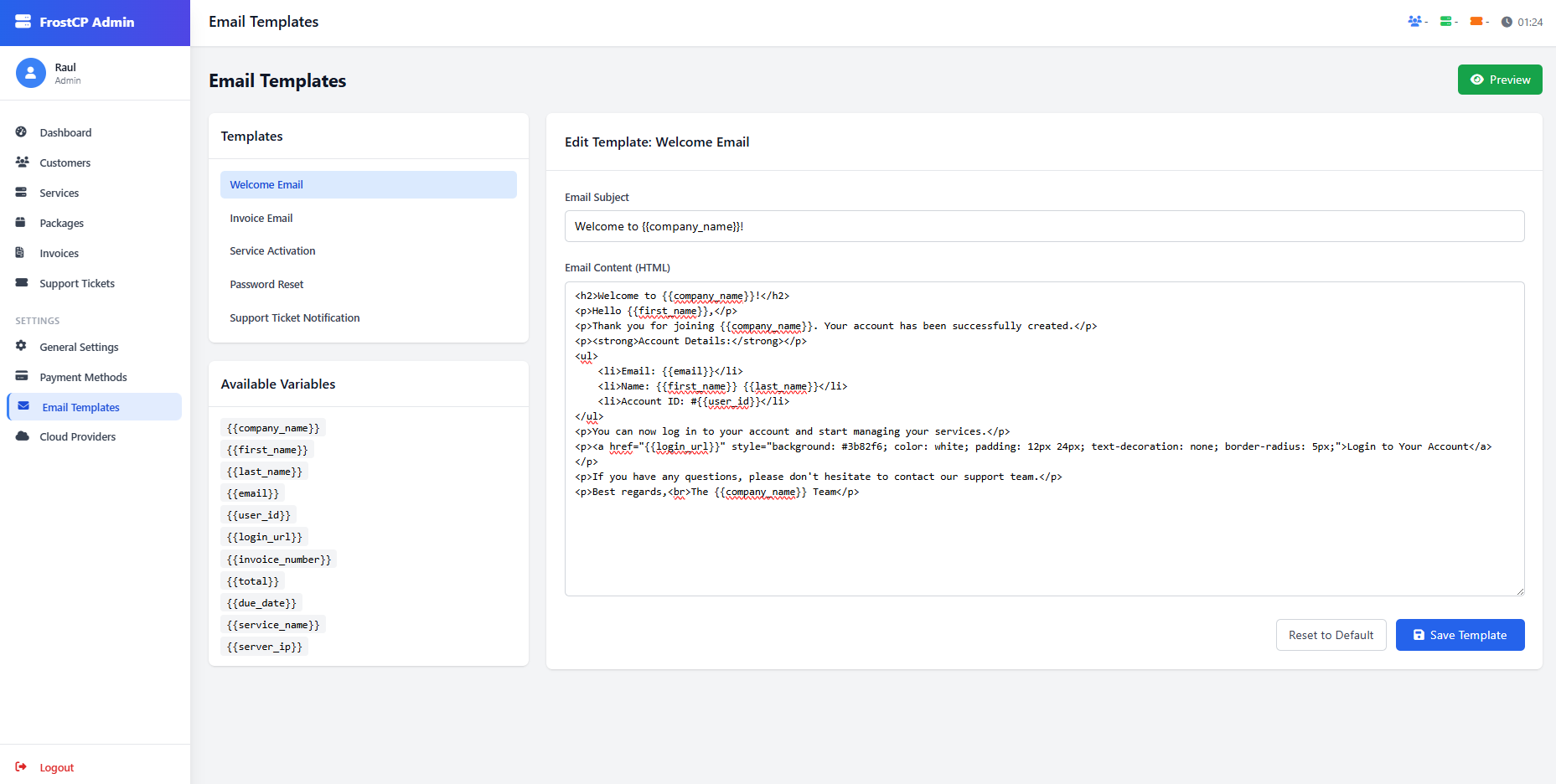Open the Support Ticket Notification template
Image resolution: width=1556 pixels, height=784 pixels.
point(369,318)
